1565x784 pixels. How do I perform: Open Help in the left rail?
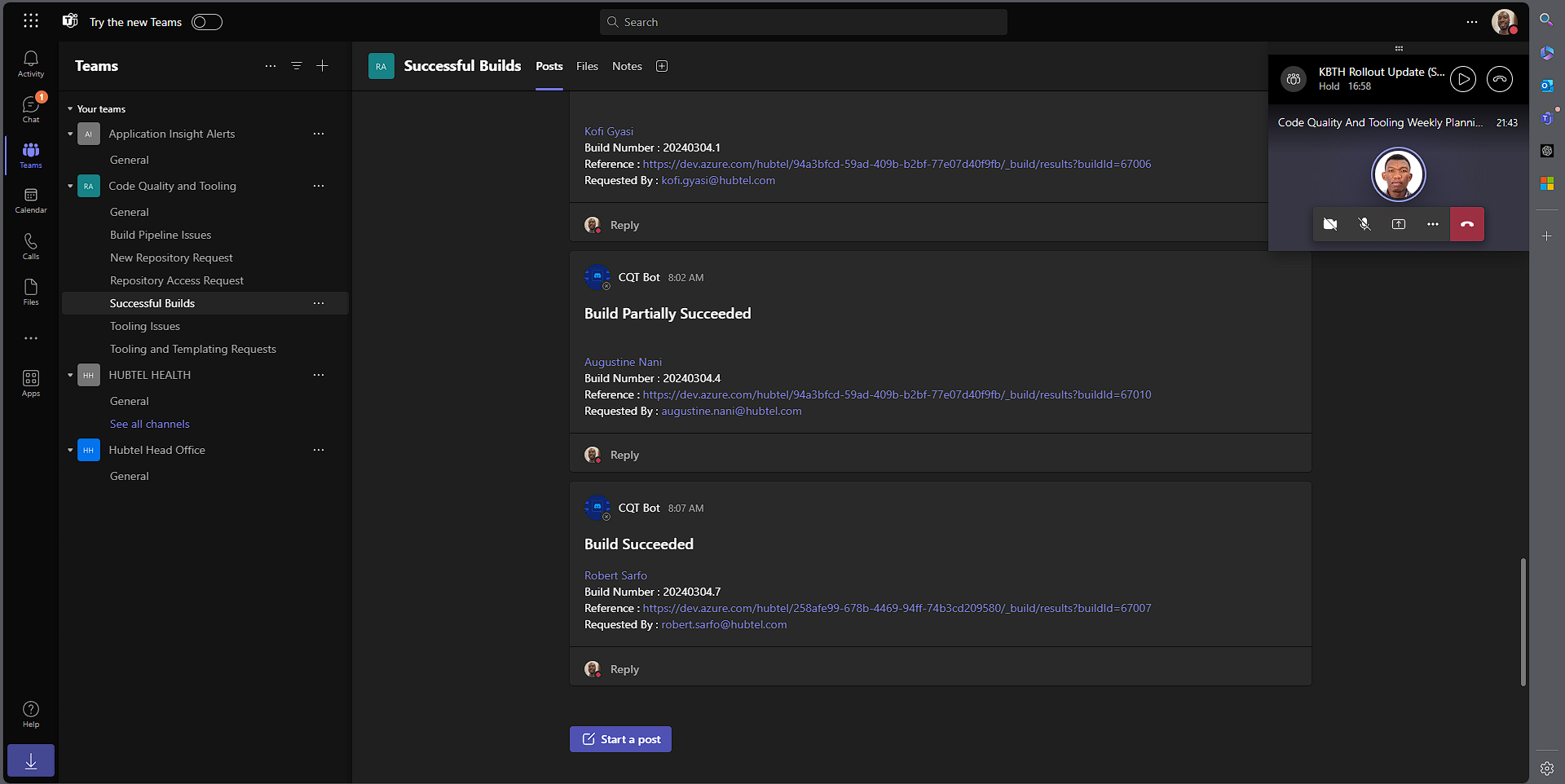tap(31, 714)
